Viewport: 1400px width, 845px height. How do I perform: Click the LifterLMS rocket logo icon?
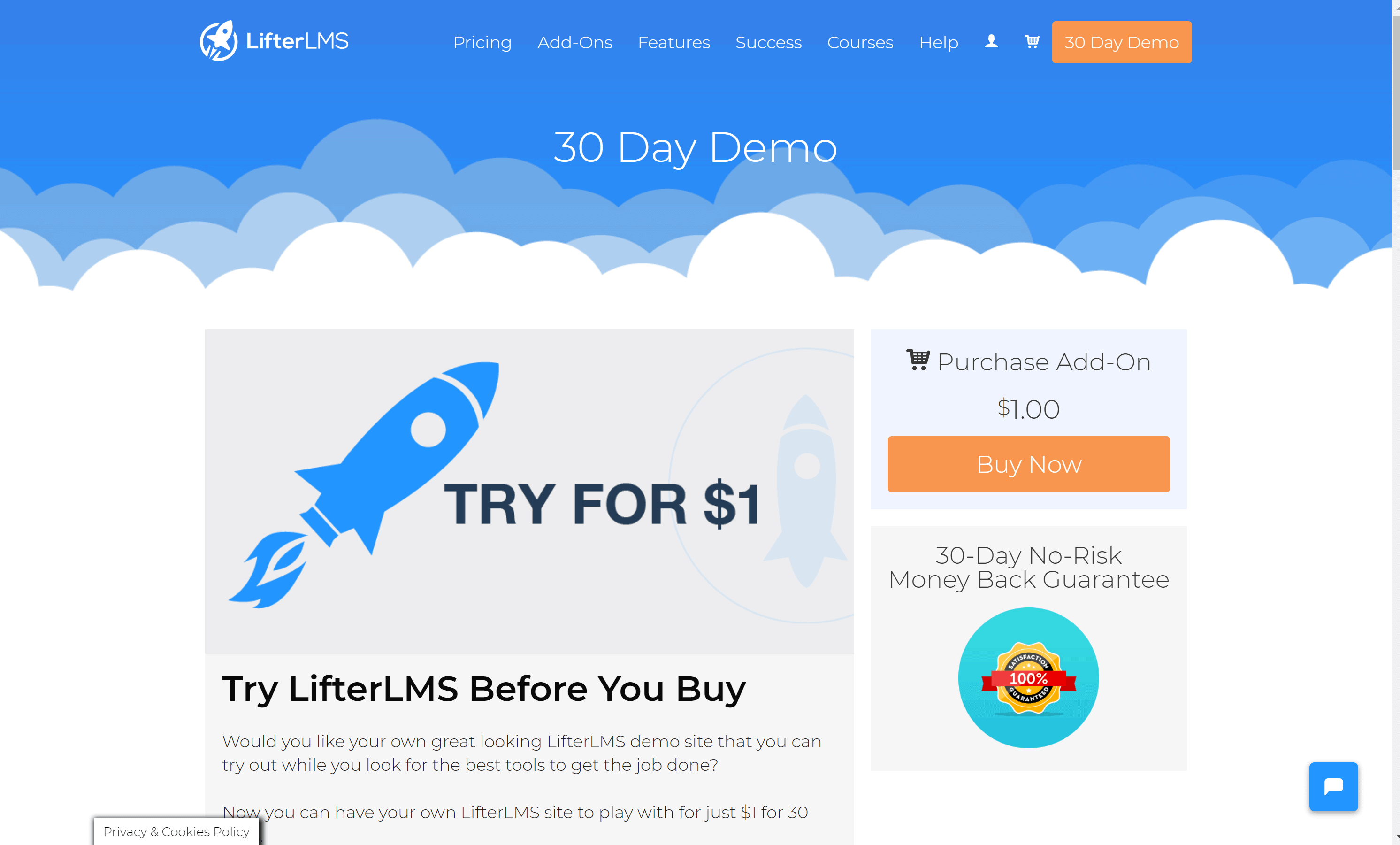(218, 41)
